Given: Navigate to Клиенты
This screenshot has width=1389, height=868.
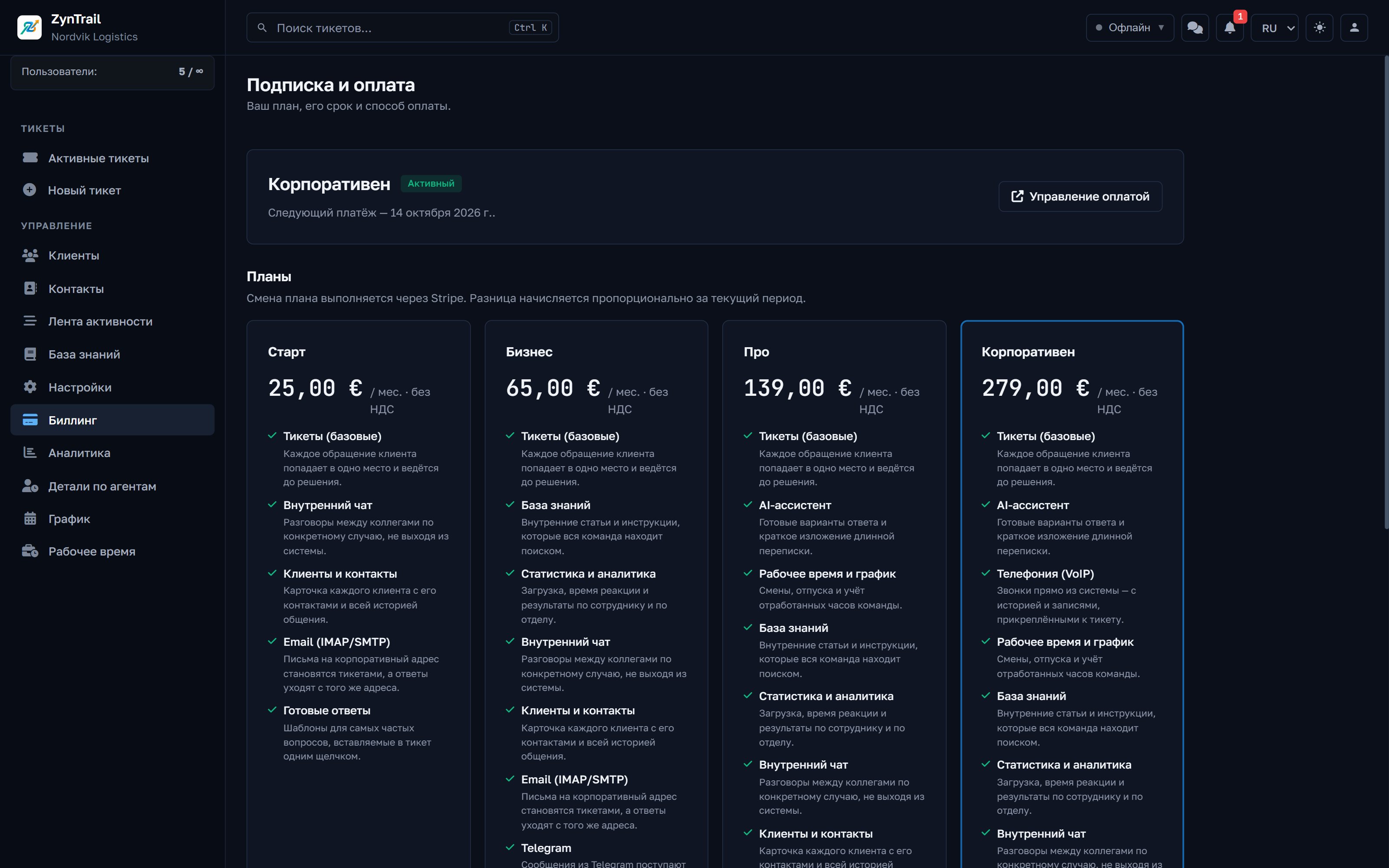Looking at the screenshot, I should point(112,256).
